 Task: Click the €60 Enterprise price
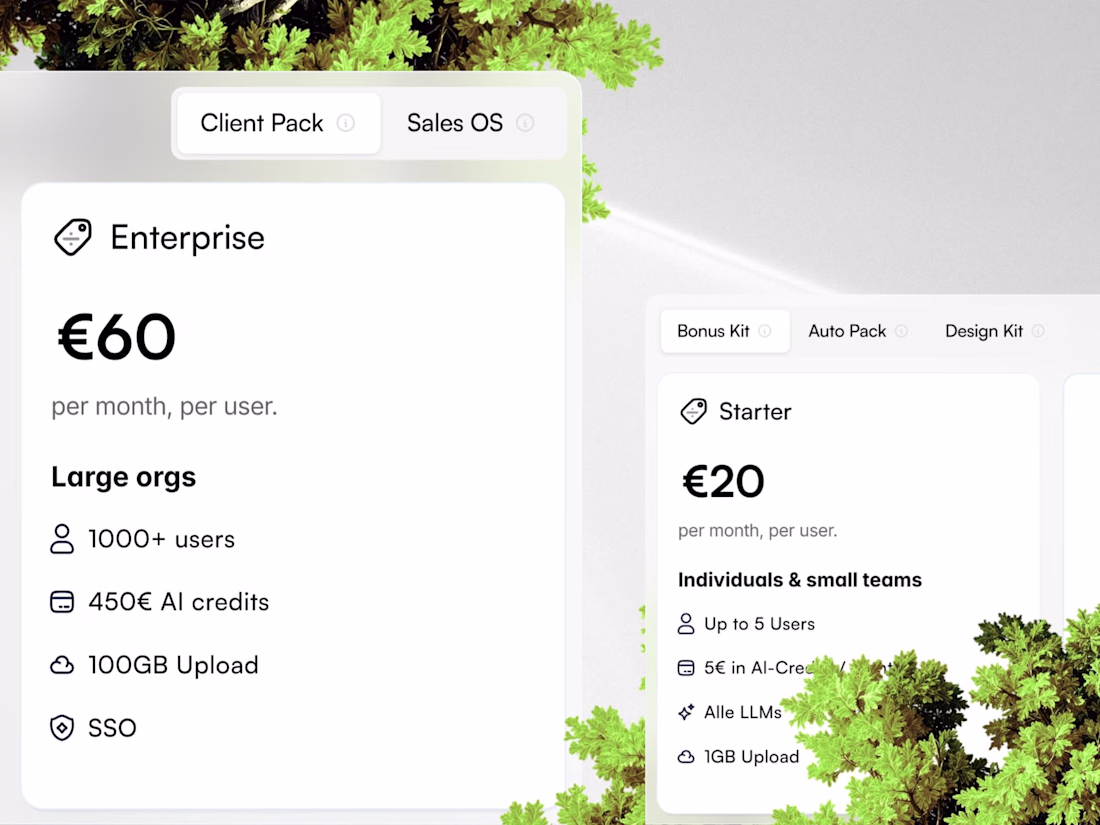point(117,337)
